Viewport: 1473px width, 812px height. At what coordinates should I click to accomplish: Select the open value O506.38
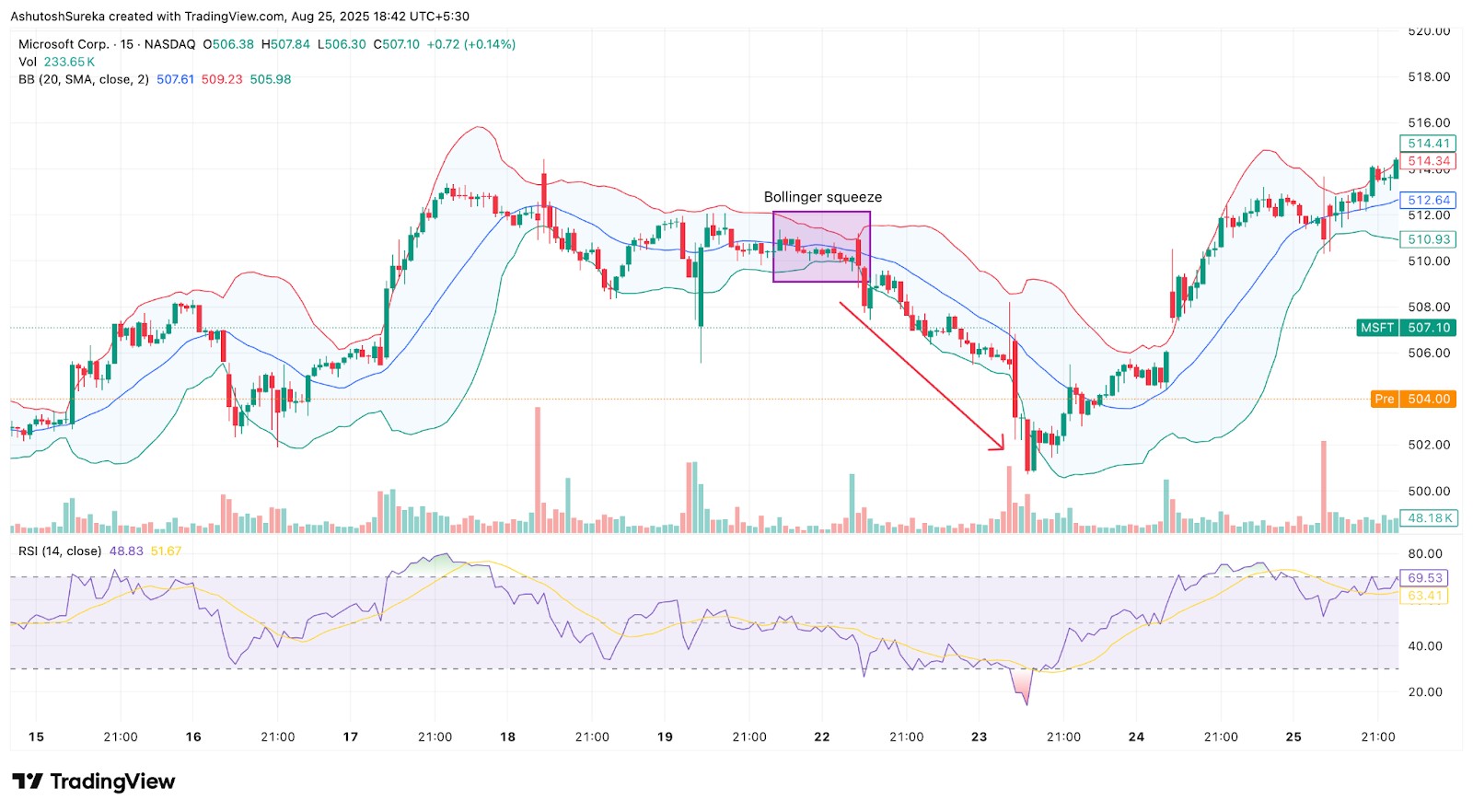(x=228, y=44)
